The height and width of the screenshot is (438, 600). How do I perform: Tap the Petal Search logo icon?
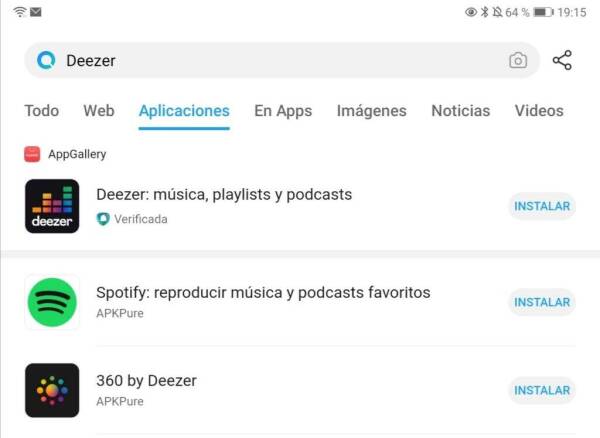tap(46, 60)
